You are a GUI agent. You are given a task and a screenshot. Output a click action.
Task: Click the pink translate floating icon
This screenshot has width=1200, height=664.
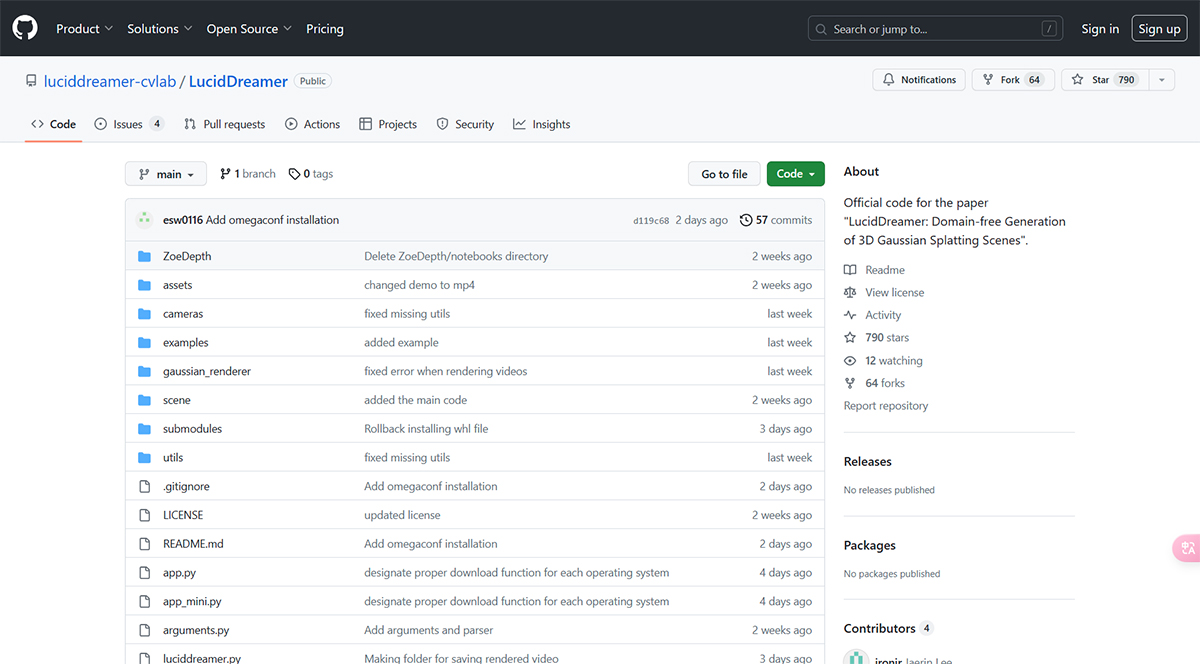[1187, 548]
